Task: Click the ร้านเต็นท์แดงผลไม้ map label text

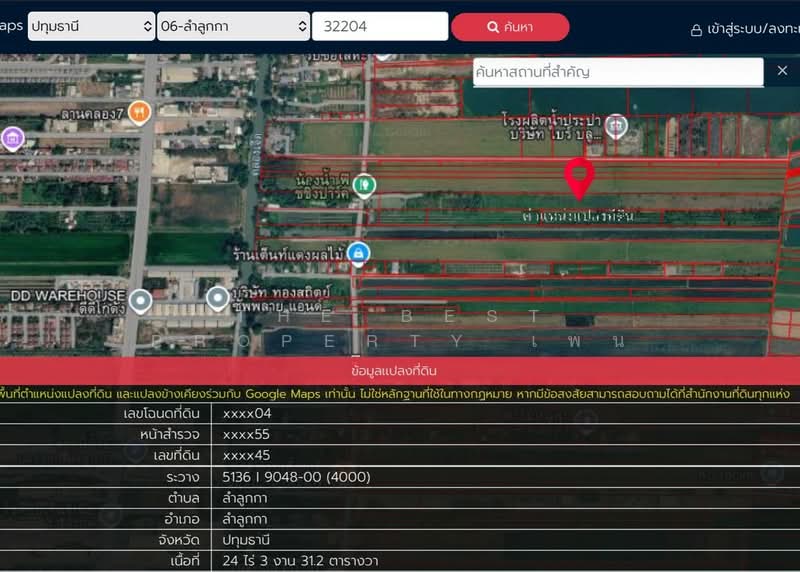Action: coord(288,254)
